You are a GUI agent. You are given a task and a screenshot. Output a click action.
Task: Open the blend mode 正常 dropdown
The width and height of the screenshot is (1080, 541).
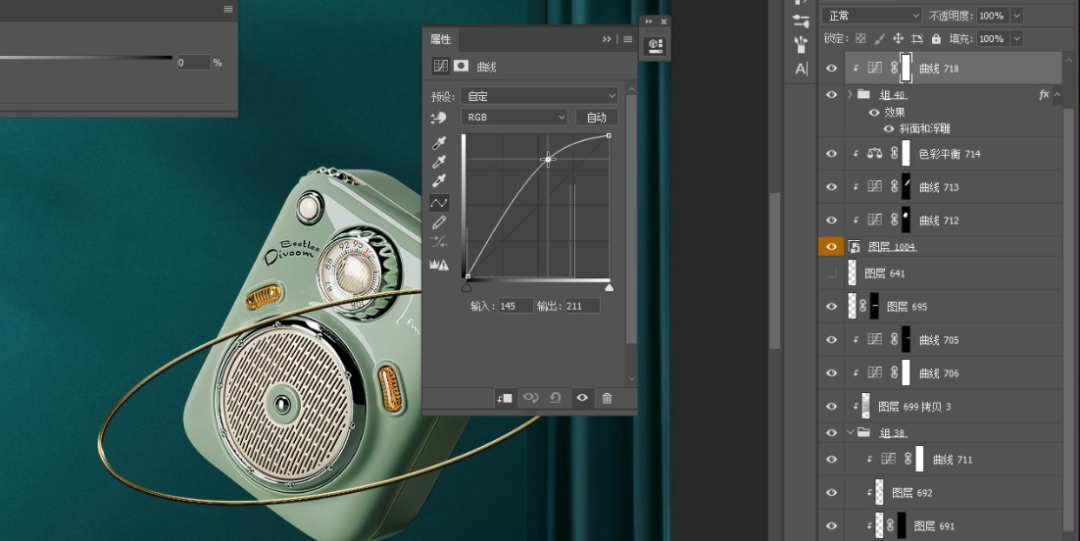[871, 16]
